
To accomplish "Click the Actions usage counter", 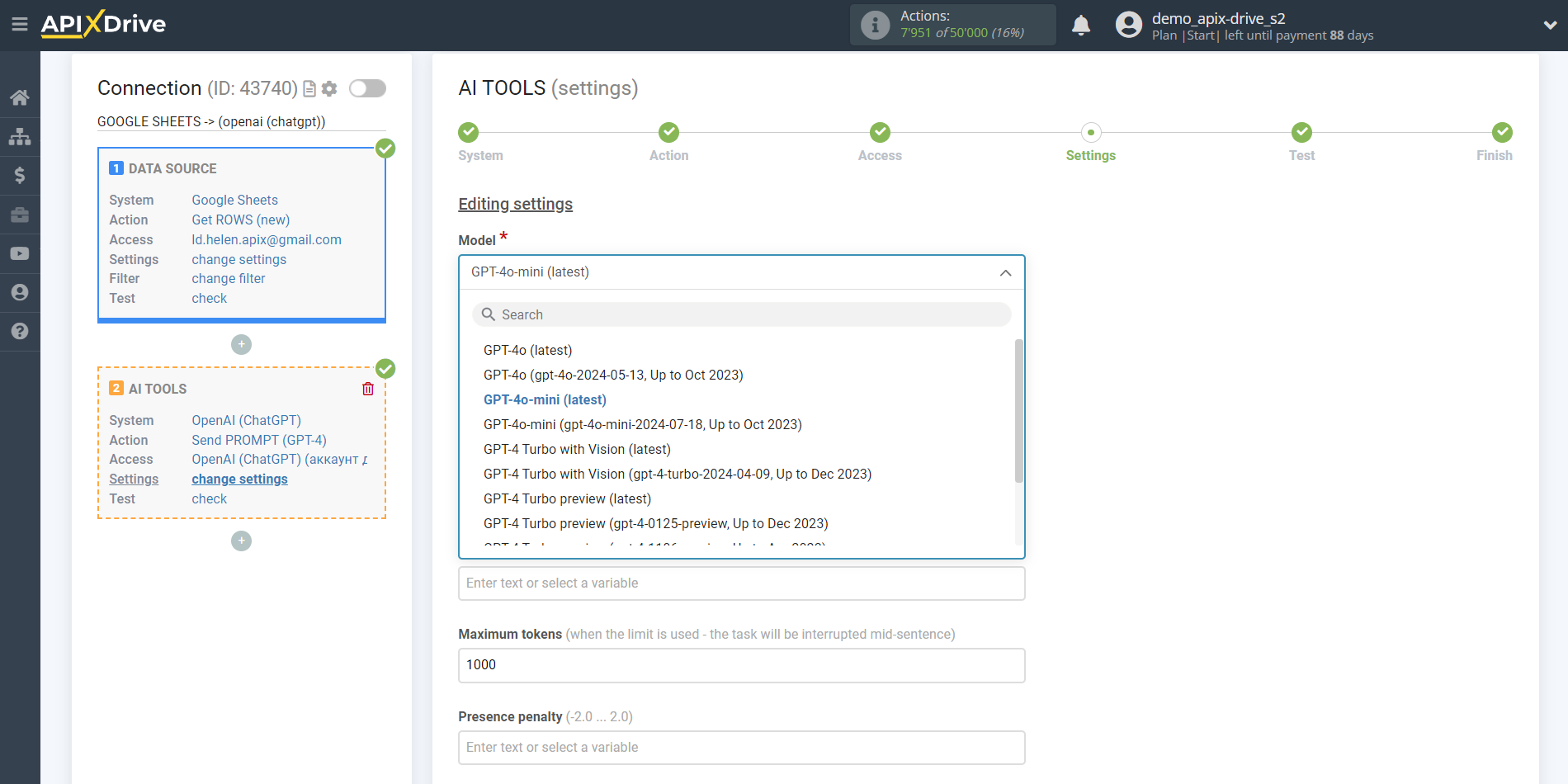I will (x=961, y=33).
